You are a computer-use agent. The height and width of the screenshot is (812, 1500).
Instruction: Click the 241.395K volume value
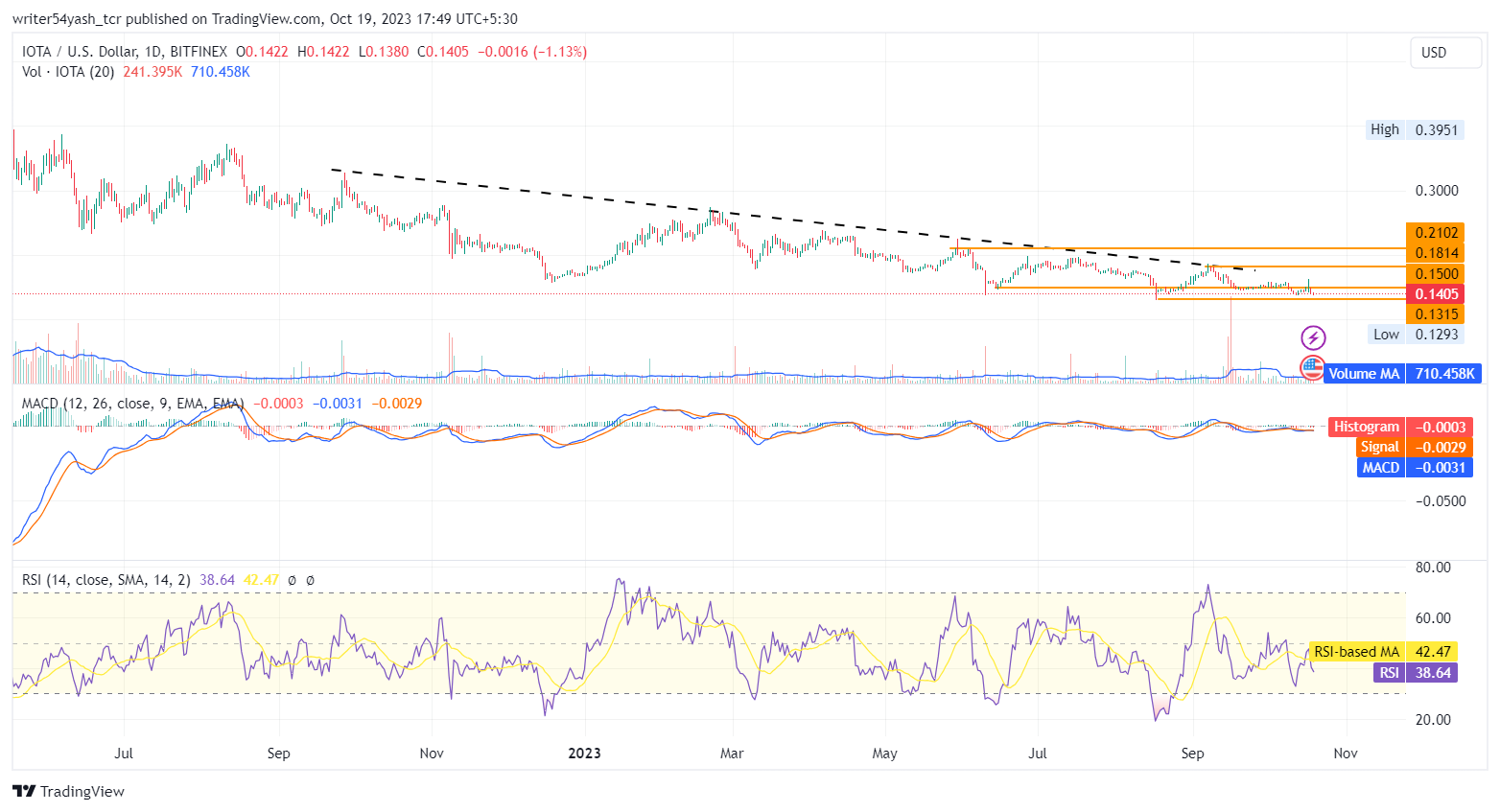pyautogui.click(x=152, y=72)
